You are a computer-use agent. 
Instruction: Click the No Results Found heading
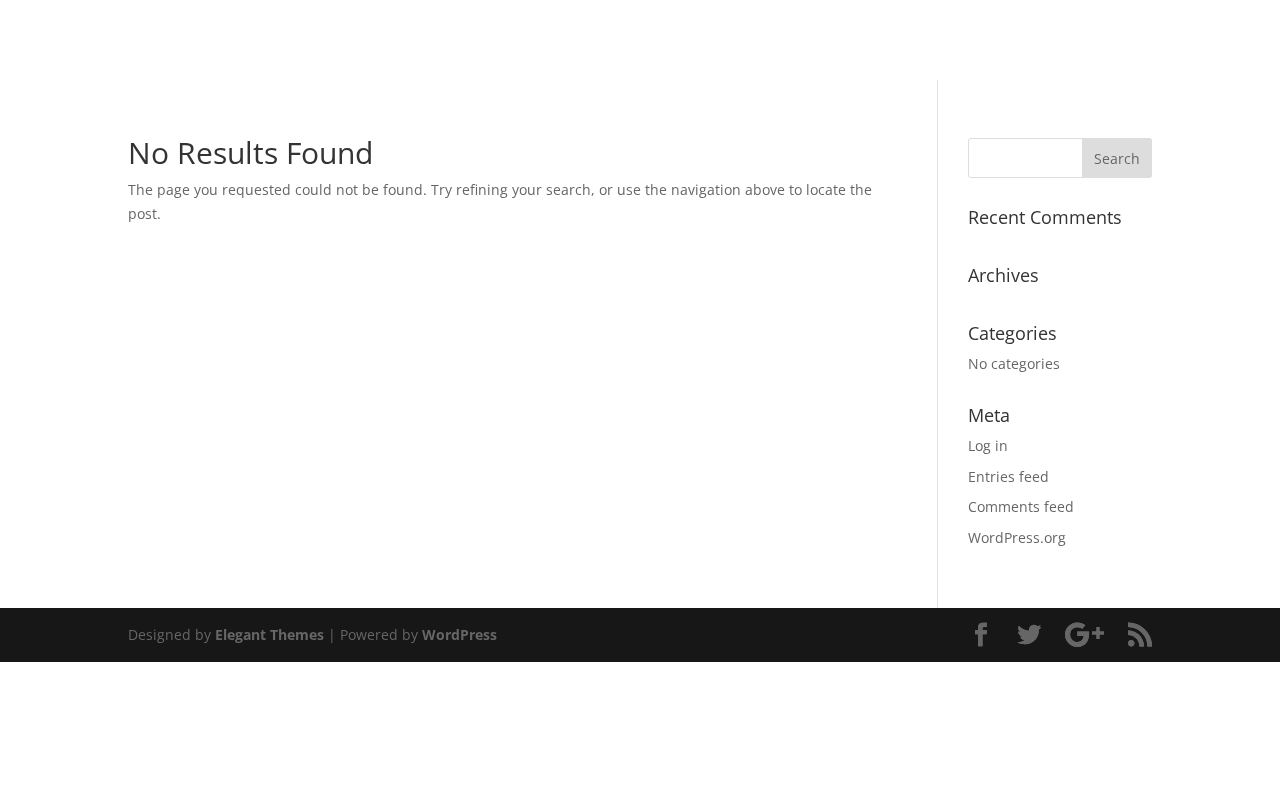250,153
